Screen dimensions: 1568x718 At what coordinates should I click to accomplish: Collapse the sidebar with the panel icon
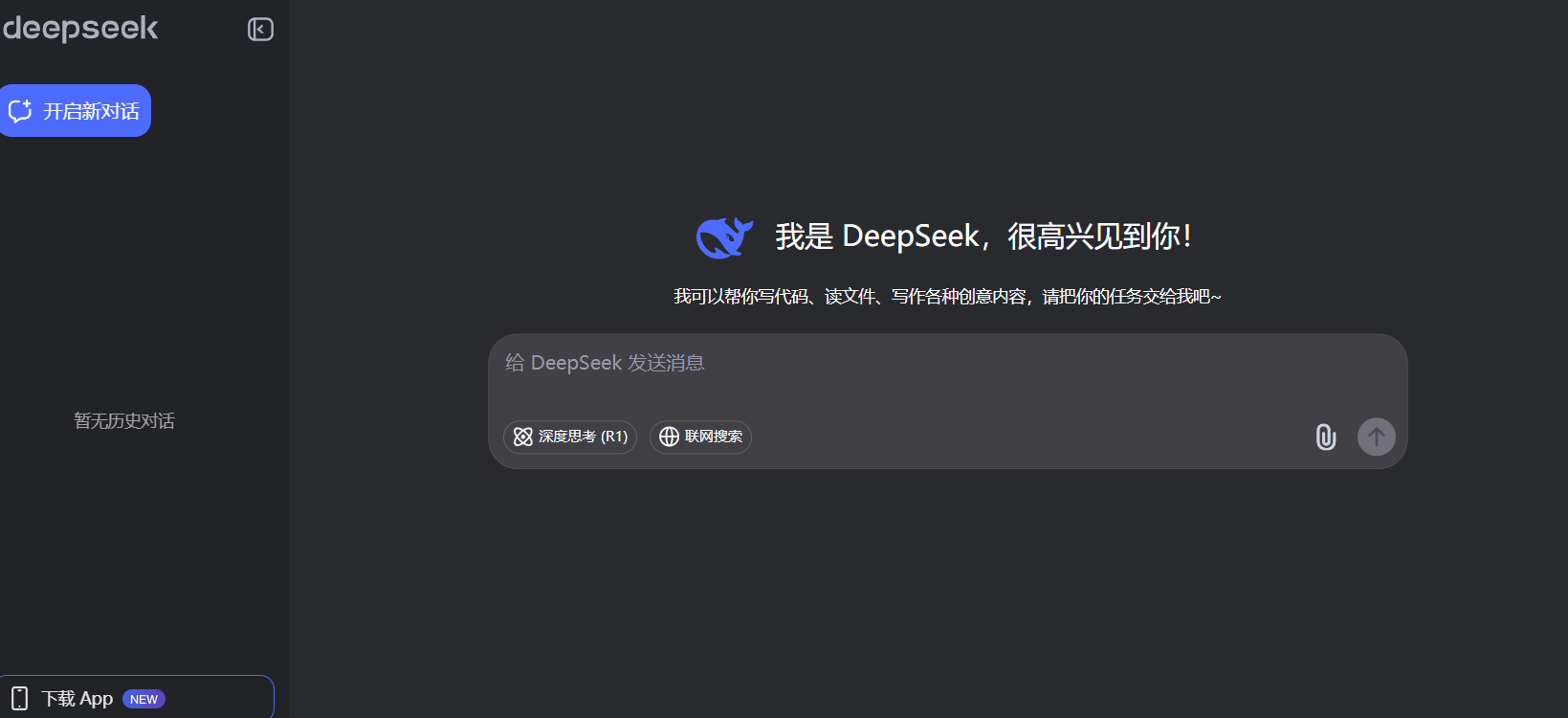pyautogui.click(x=260, y=30)
